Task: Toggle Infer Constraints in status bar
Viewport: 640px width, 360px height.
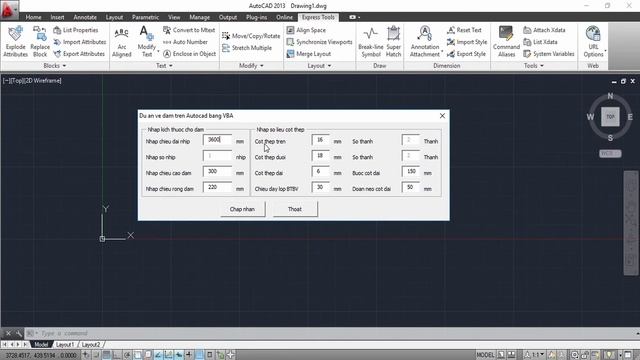Action: point(87,355)
